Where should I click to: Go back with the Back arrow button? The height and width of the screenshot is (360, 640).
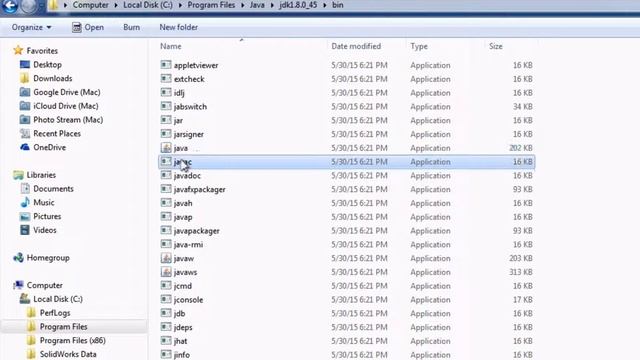point(9,6)
